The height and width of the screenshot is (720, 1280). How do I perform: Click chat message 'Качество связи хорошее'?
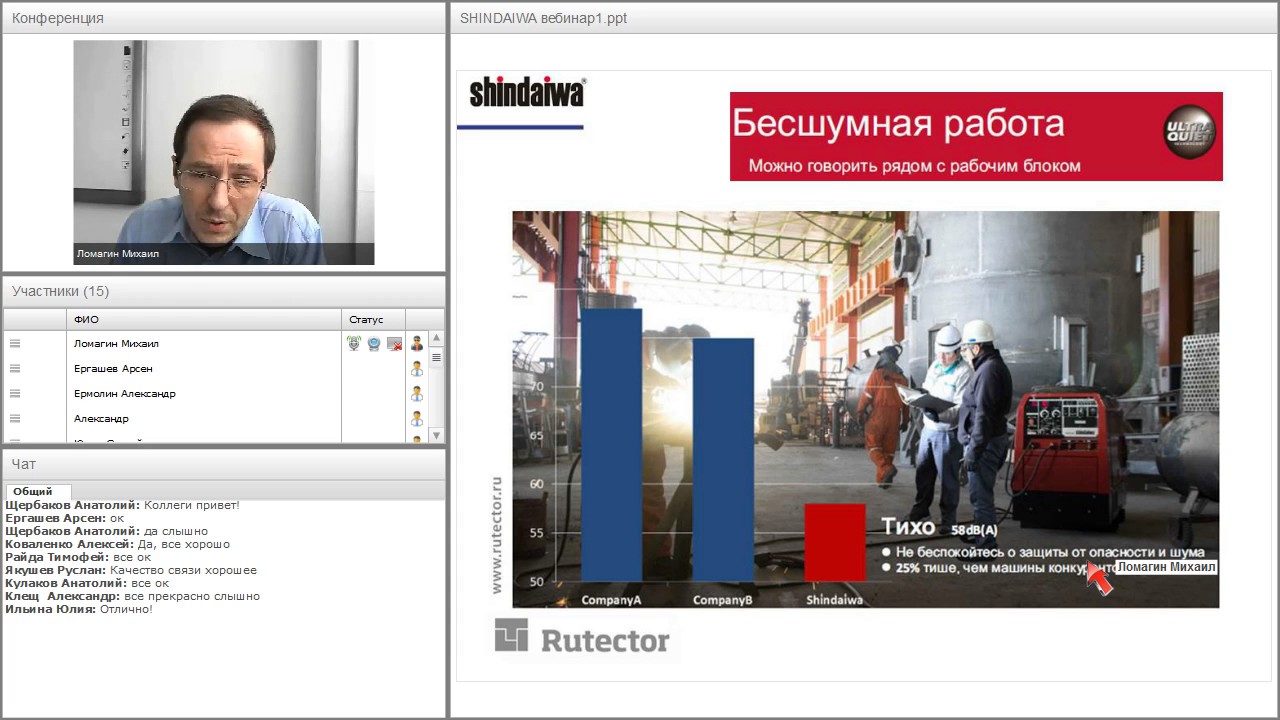pos(183,570)
